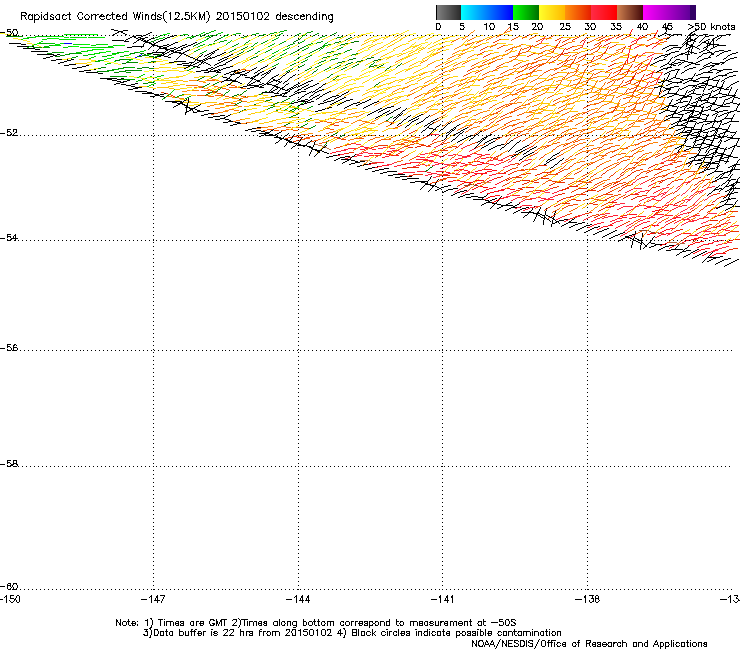This screenshot has height=650, width=740.
Task: Click the '20150102 descending' text in the title
Action: 274,17
